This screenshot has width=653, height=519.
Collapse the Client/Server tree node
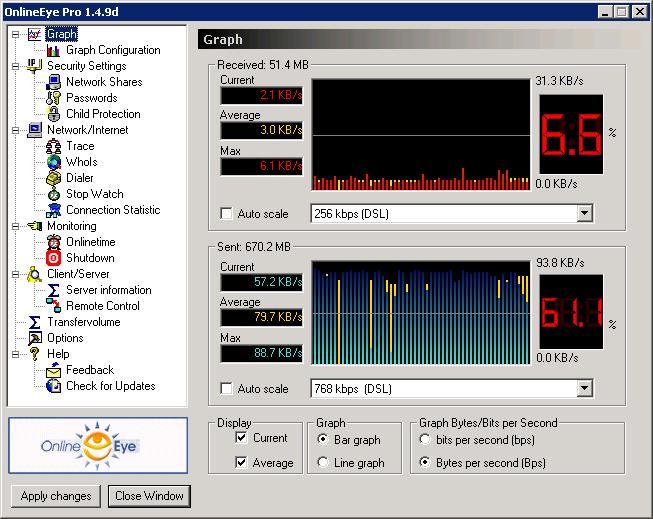click(16, 274)
